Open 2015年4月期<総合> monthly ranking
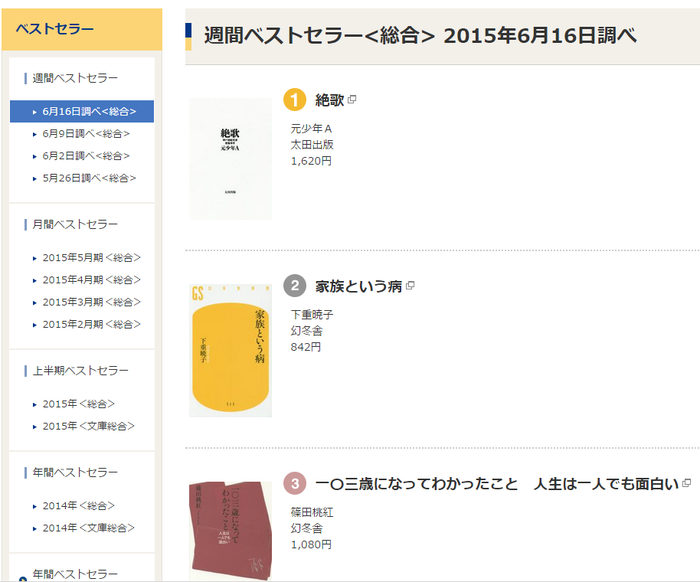This screenshot has height=582, width=700. [92, 280]
